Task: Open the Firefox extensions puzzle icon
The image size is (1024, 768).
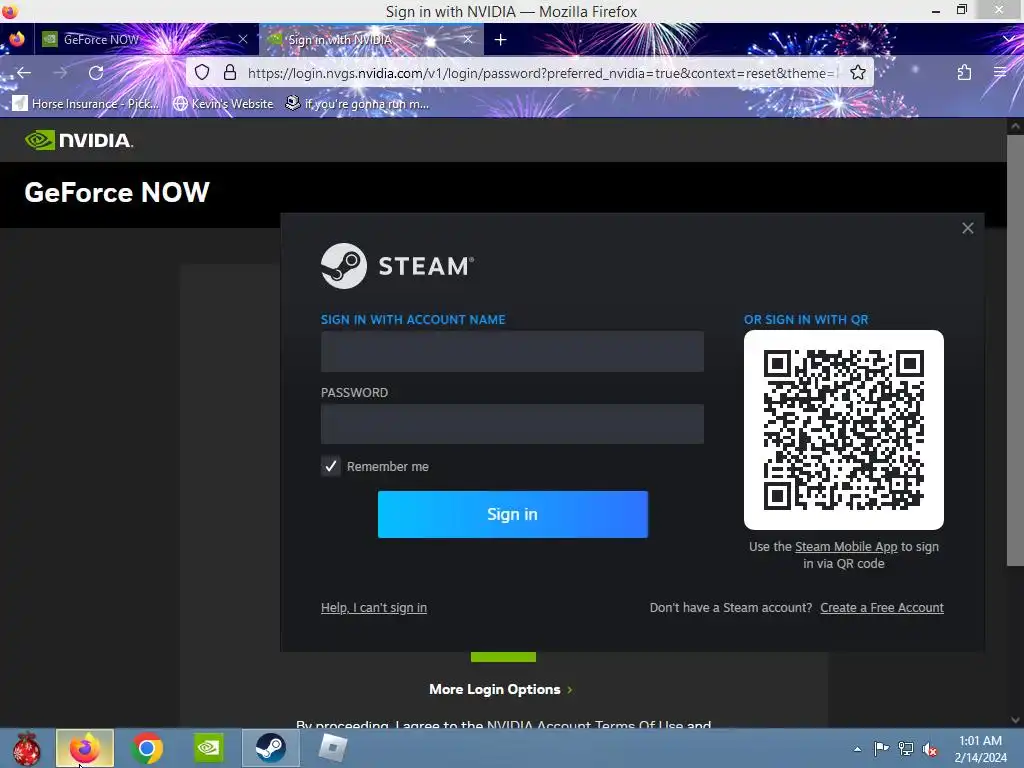Action: click(x=965, y=72)
